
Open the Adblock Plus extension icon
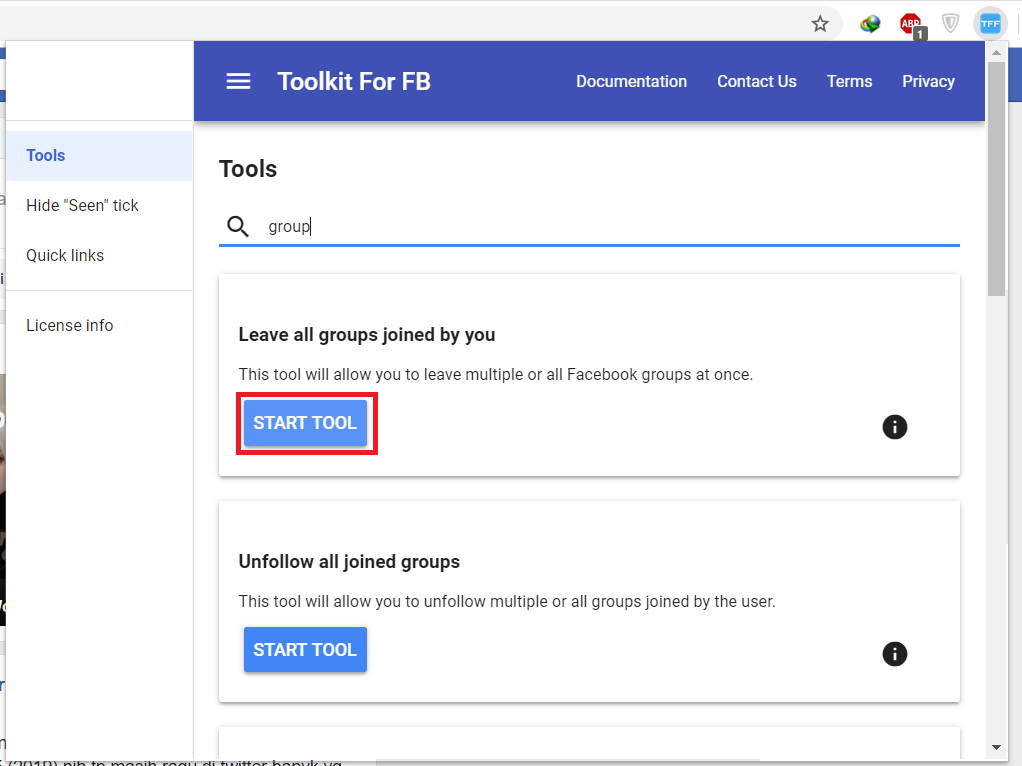[x=910, y=24]
